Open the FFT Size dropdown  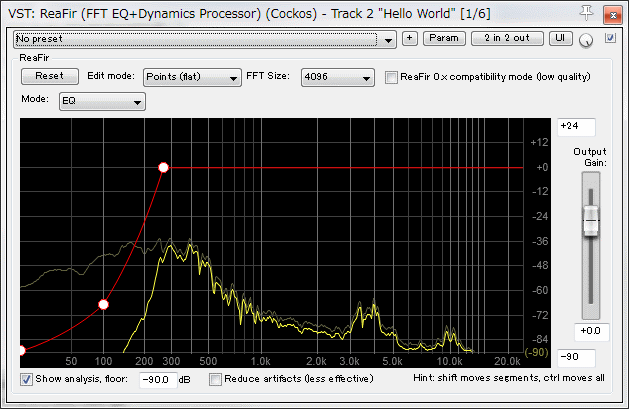pyautogui.click(x=338, y=77)
